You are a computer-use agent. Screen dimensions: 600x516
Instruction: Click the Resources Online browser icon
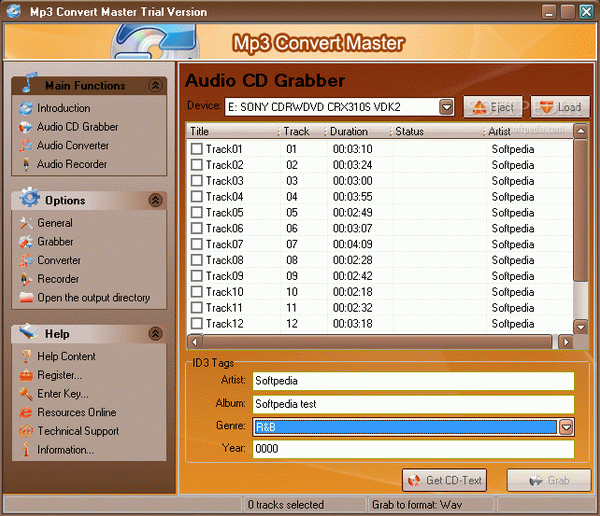click(26, 413)
